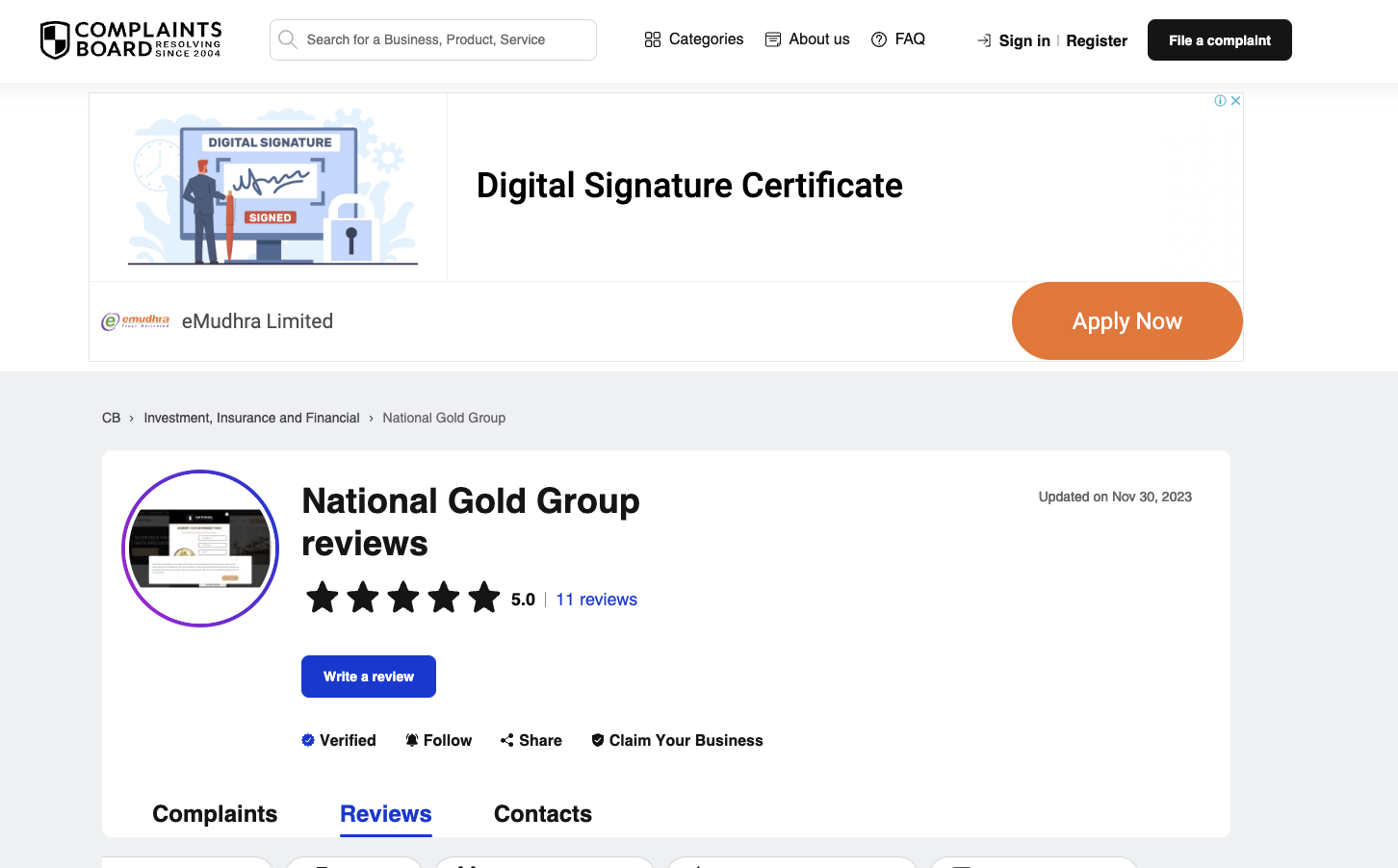Click Write a review button
The width and height of the screenshot is (1398, 868).
(369, 677)
